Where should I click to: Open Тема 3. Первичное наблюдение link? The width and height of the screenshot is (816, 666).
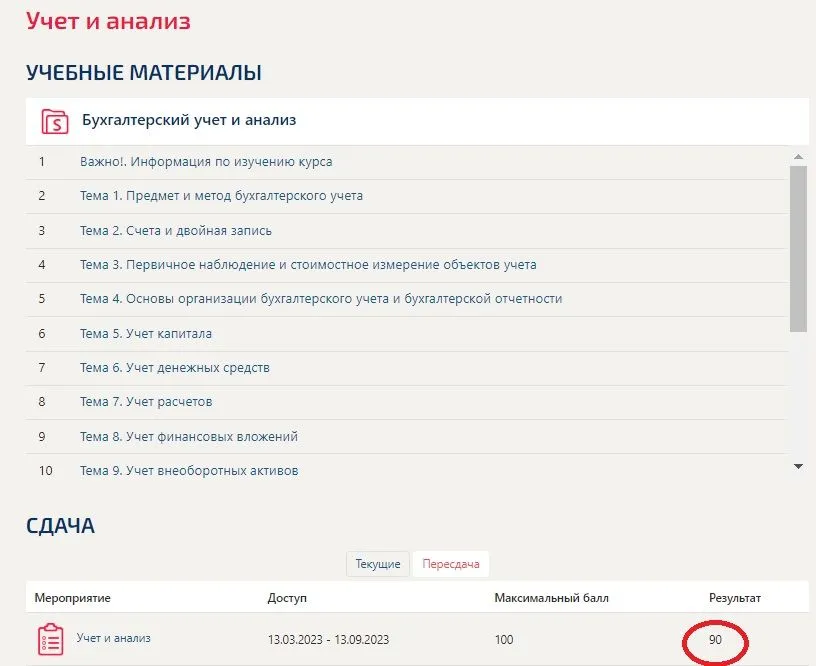pos(308,265)
